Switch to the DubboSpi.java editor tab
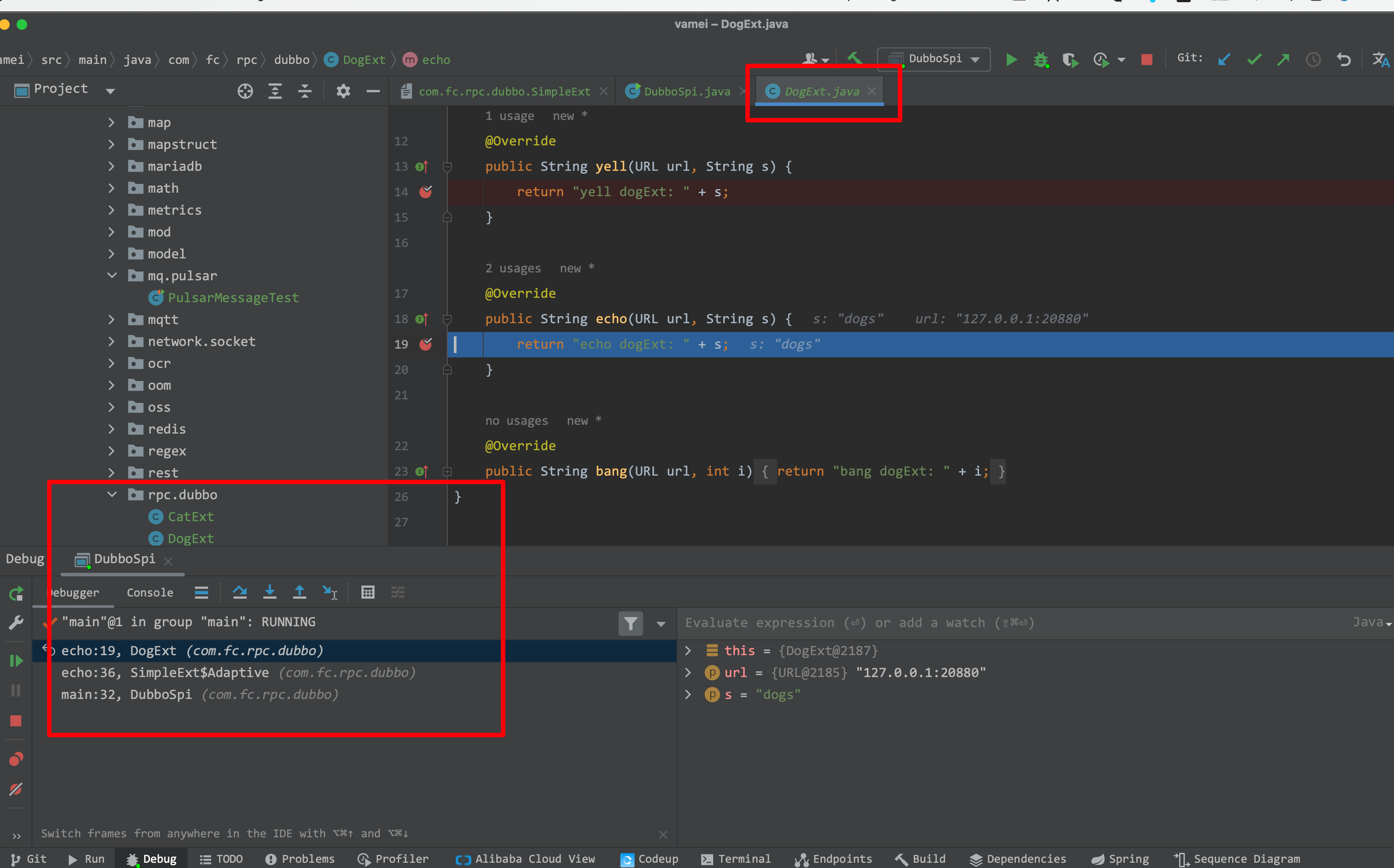Image resolution: width=1394 pixels, height=868 pixels. [x=686, y=91]
